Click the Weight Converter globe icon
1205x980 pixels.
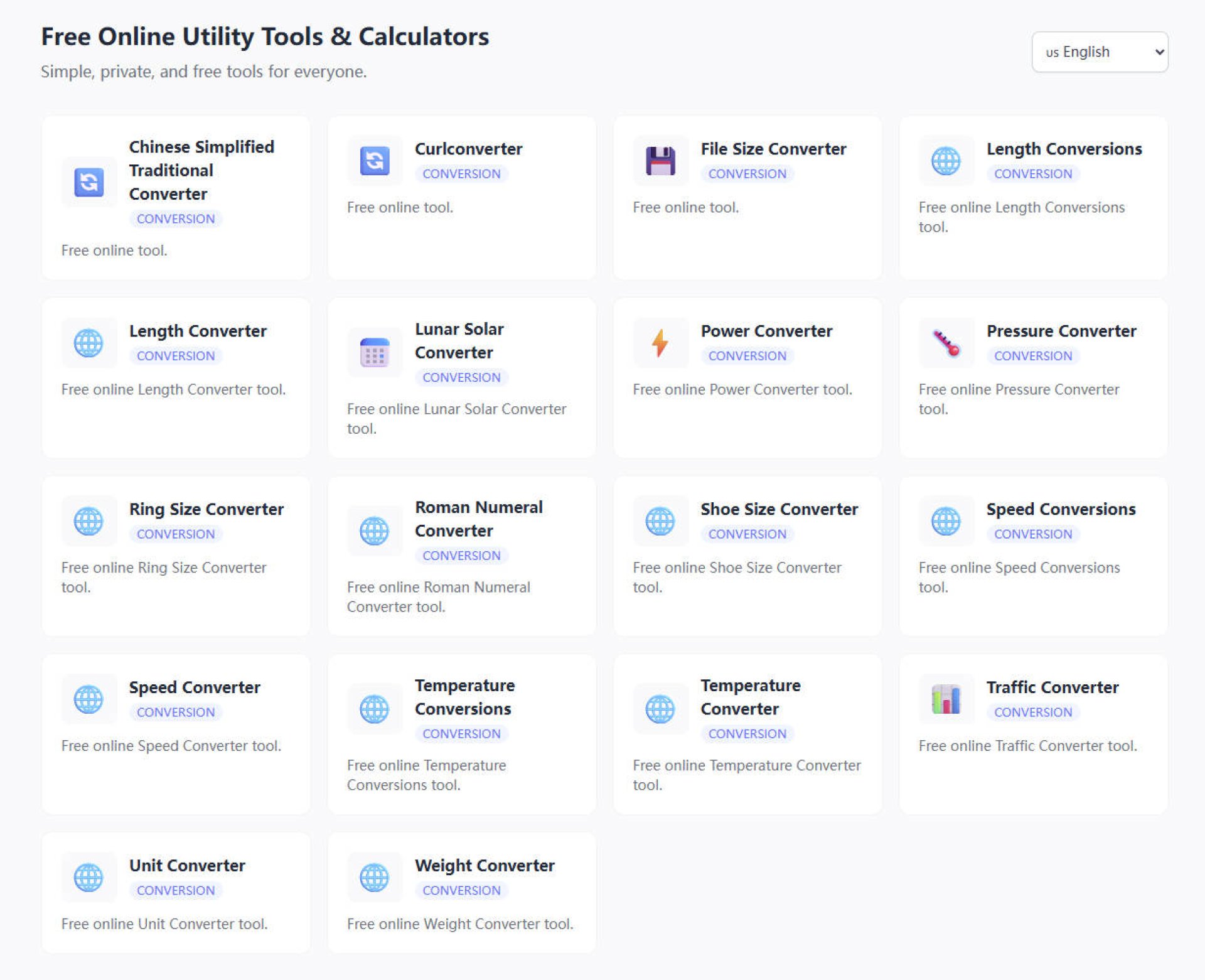pos(375,877)
